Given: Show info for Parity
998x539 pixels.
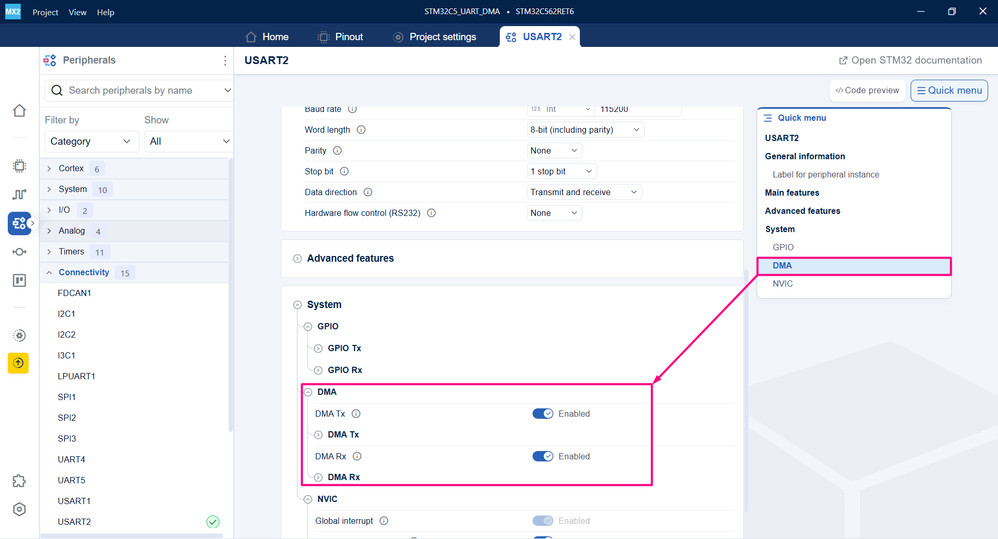Looking at the screenshot, I should pyautogui.click(x=337, y=151).
